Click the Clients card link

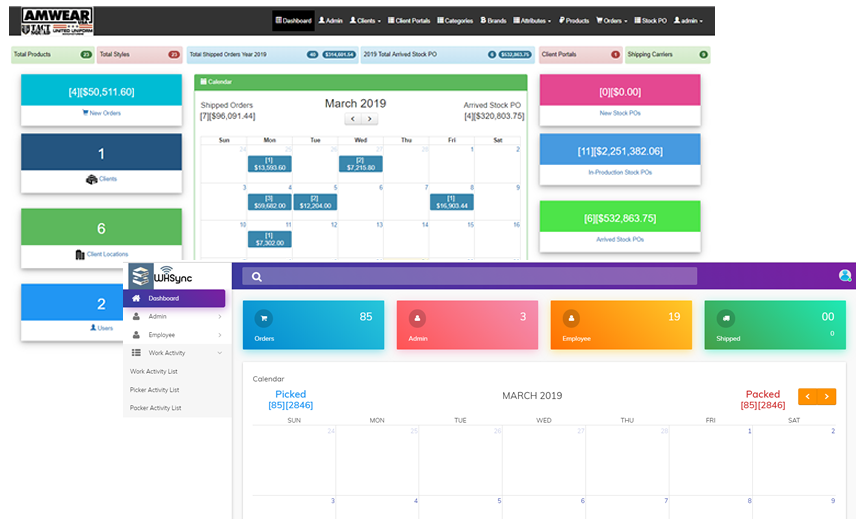point(102,179)
